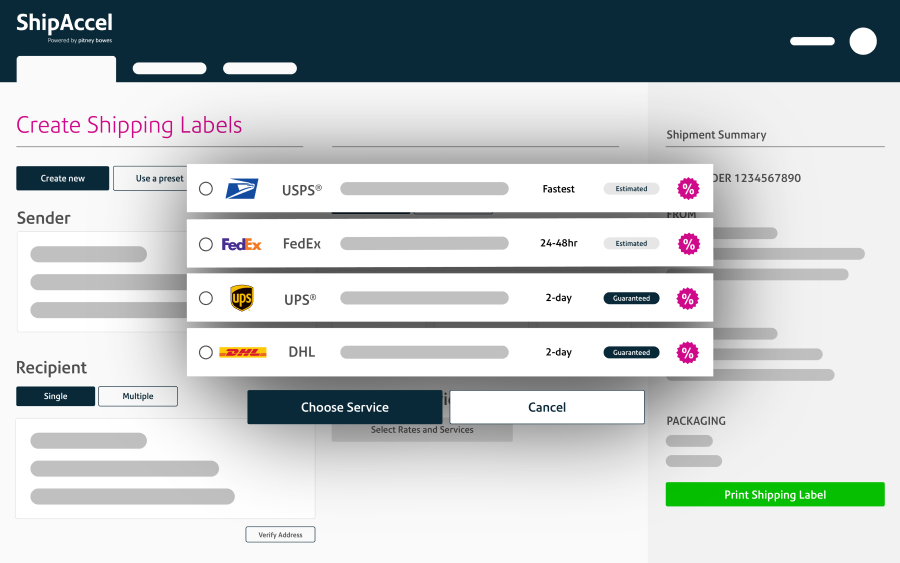Click the Sender section heading
The image size is (900, 563).
[x=44, y=218]
